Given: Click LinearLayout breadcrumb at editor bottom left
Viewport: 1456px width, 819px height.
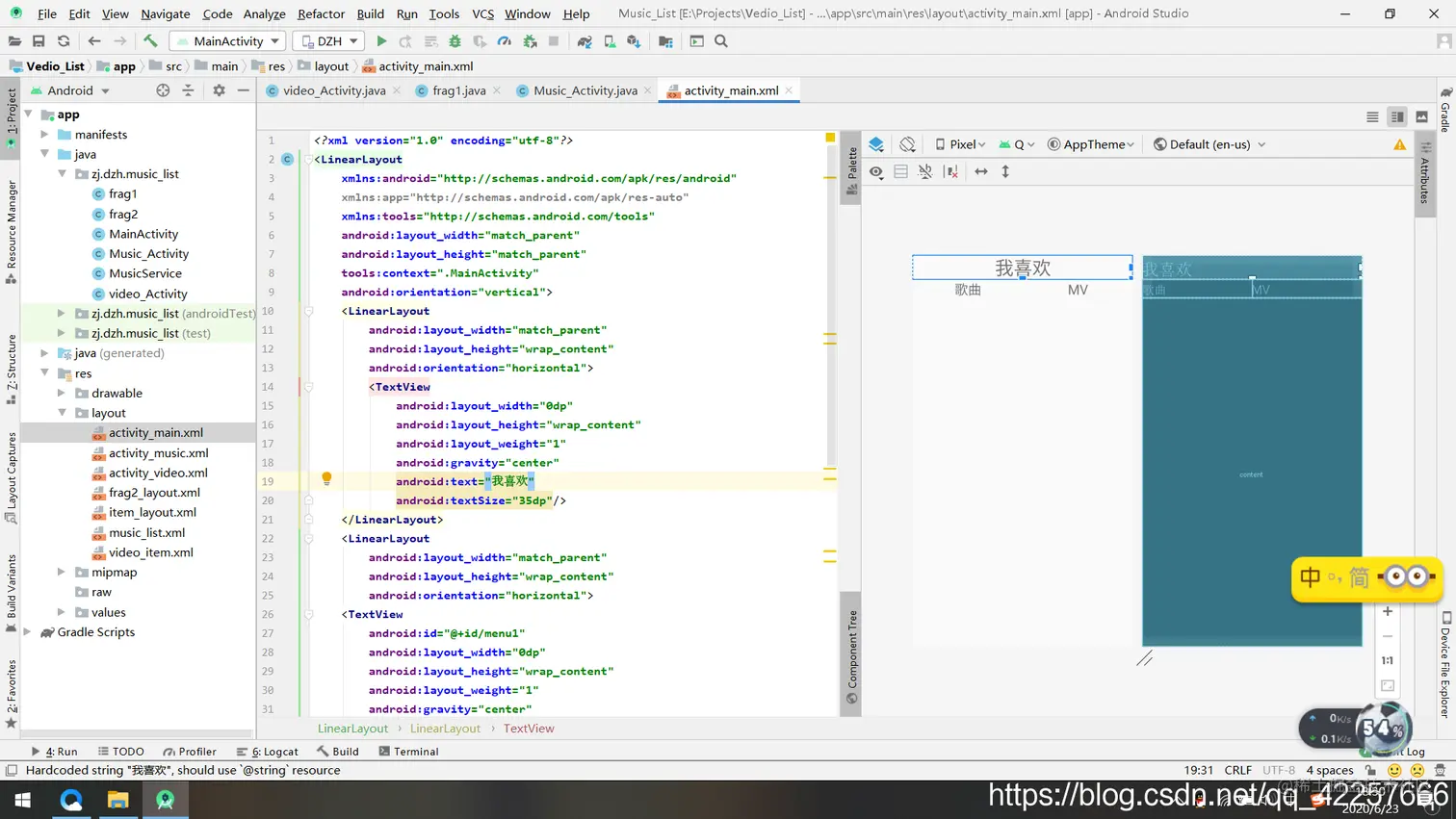Looking at the screenshot, I should 352,729.
